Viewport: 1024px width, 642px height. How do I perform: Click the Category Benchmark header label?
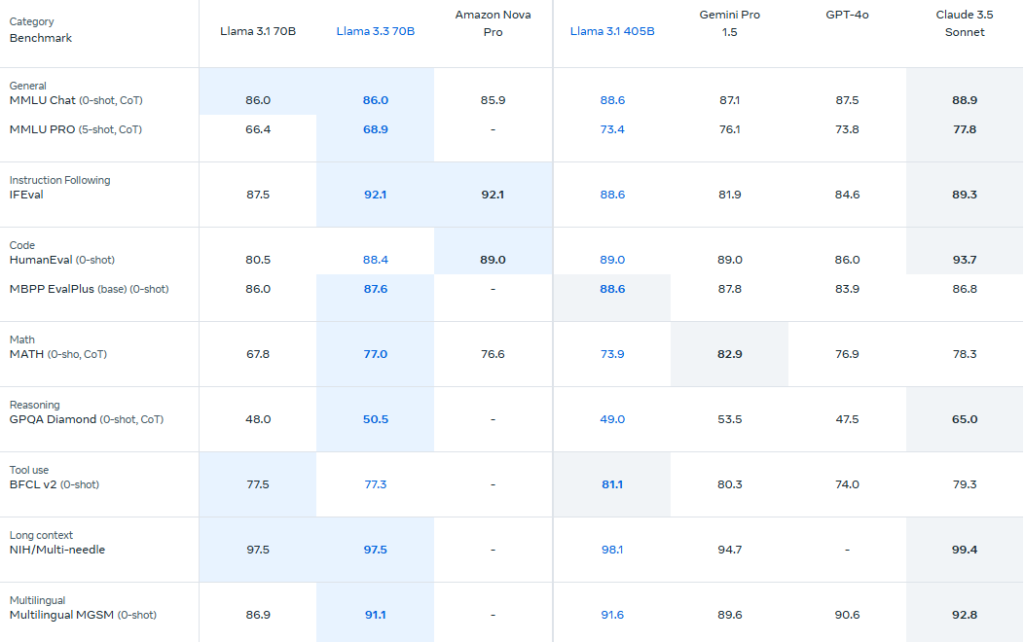(x=40, y=30)
